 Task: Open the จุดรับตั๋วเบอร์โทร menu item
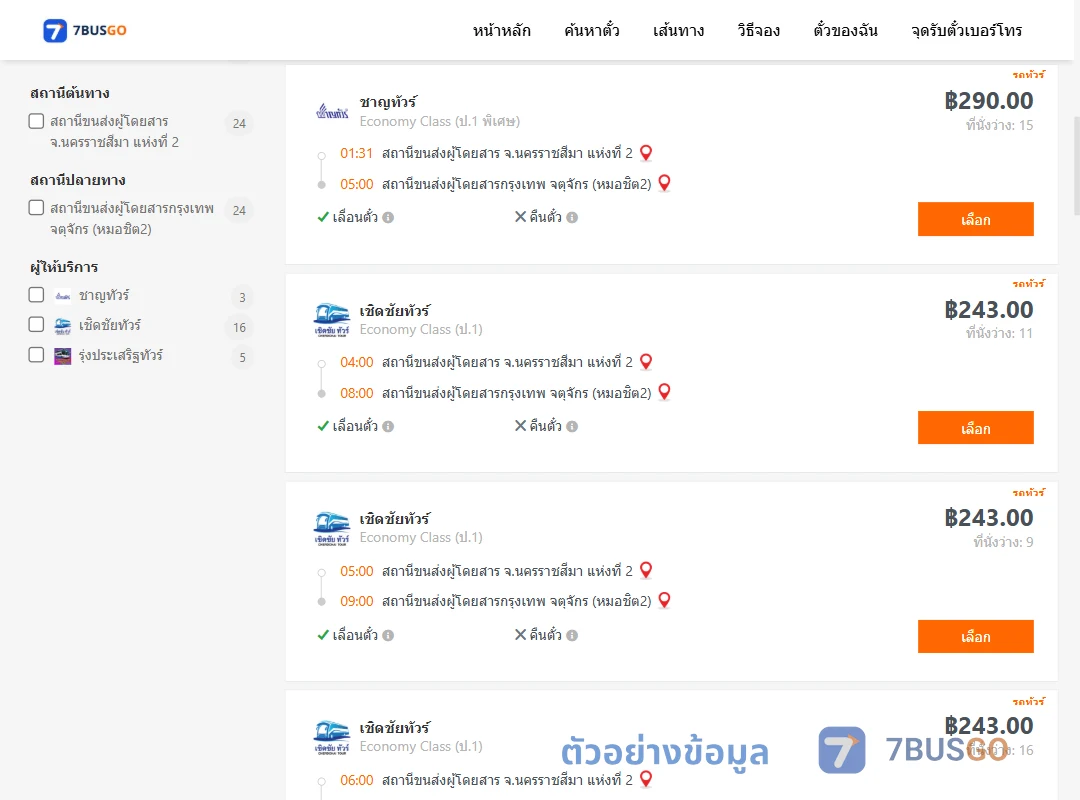pos(966,30)
